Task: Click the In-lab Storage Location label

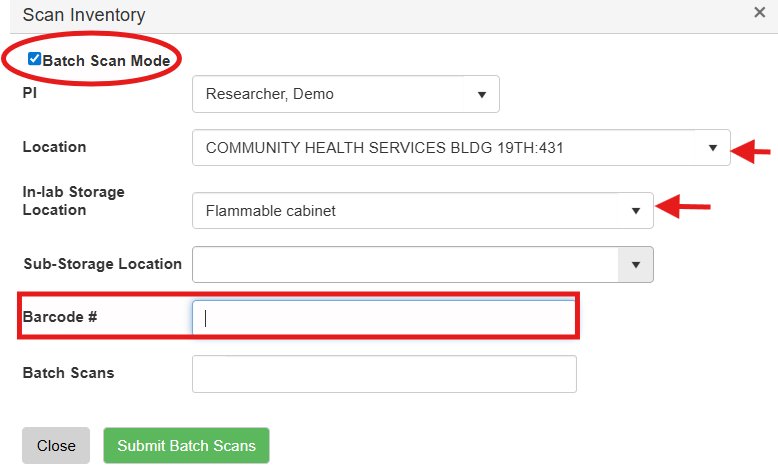Action: point(73,201)
